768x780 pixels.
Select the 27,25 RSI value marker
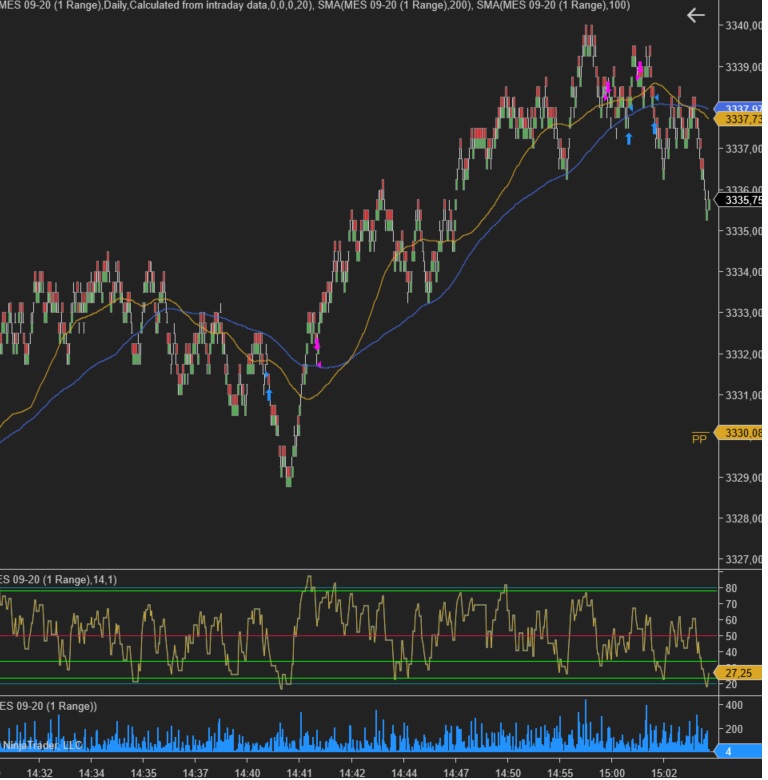[738, 673]
